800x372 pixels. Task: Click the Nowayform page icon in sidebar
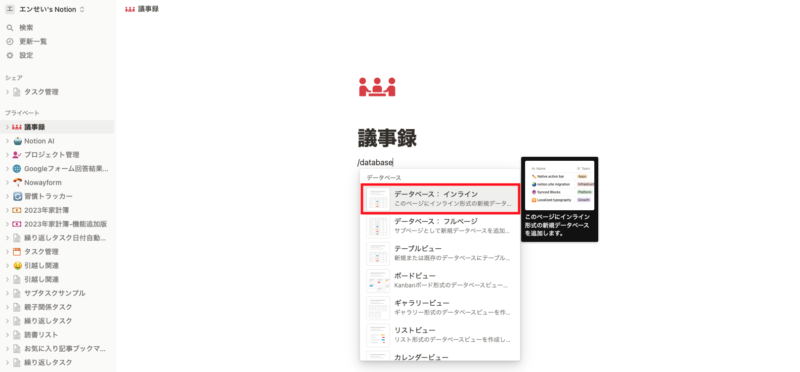coord(17,182)
